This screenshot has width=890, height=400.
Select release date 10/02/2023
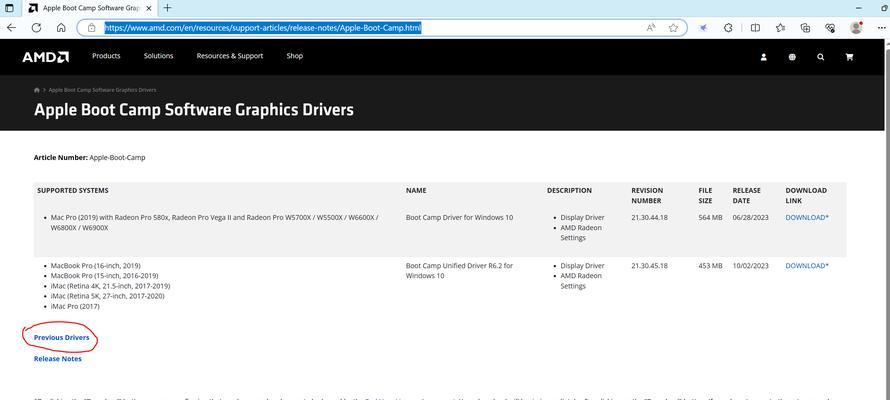750,266
